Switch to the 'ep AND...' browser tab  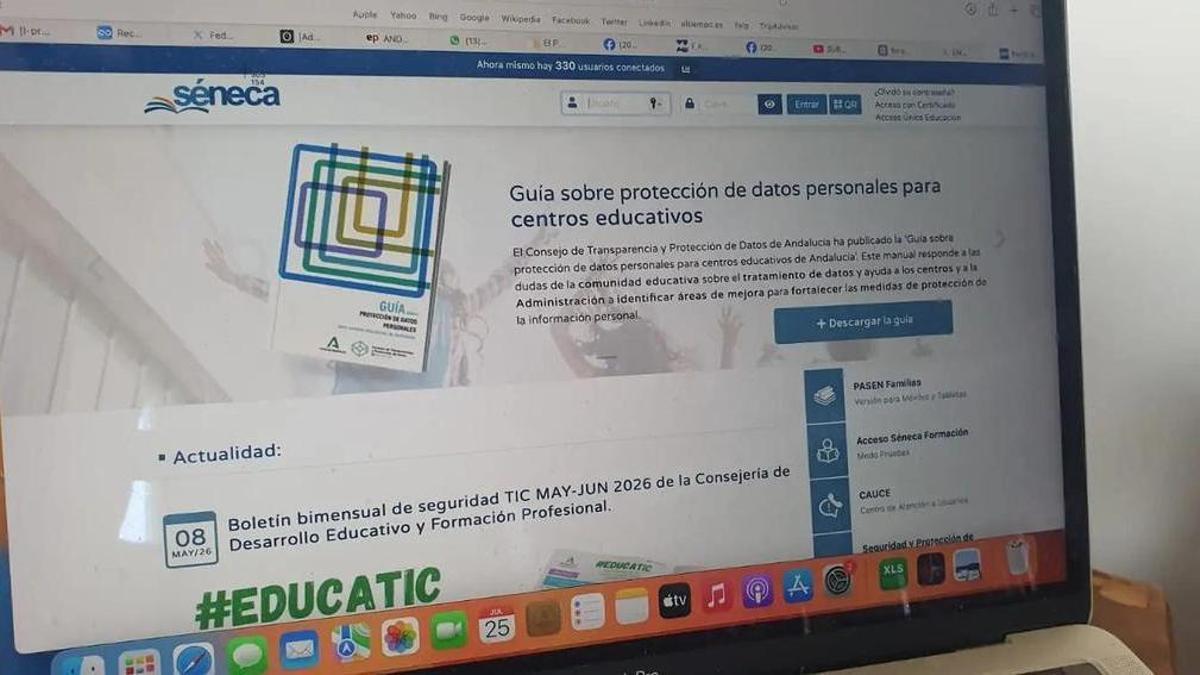pyautogui.click(x=388, y=39)
